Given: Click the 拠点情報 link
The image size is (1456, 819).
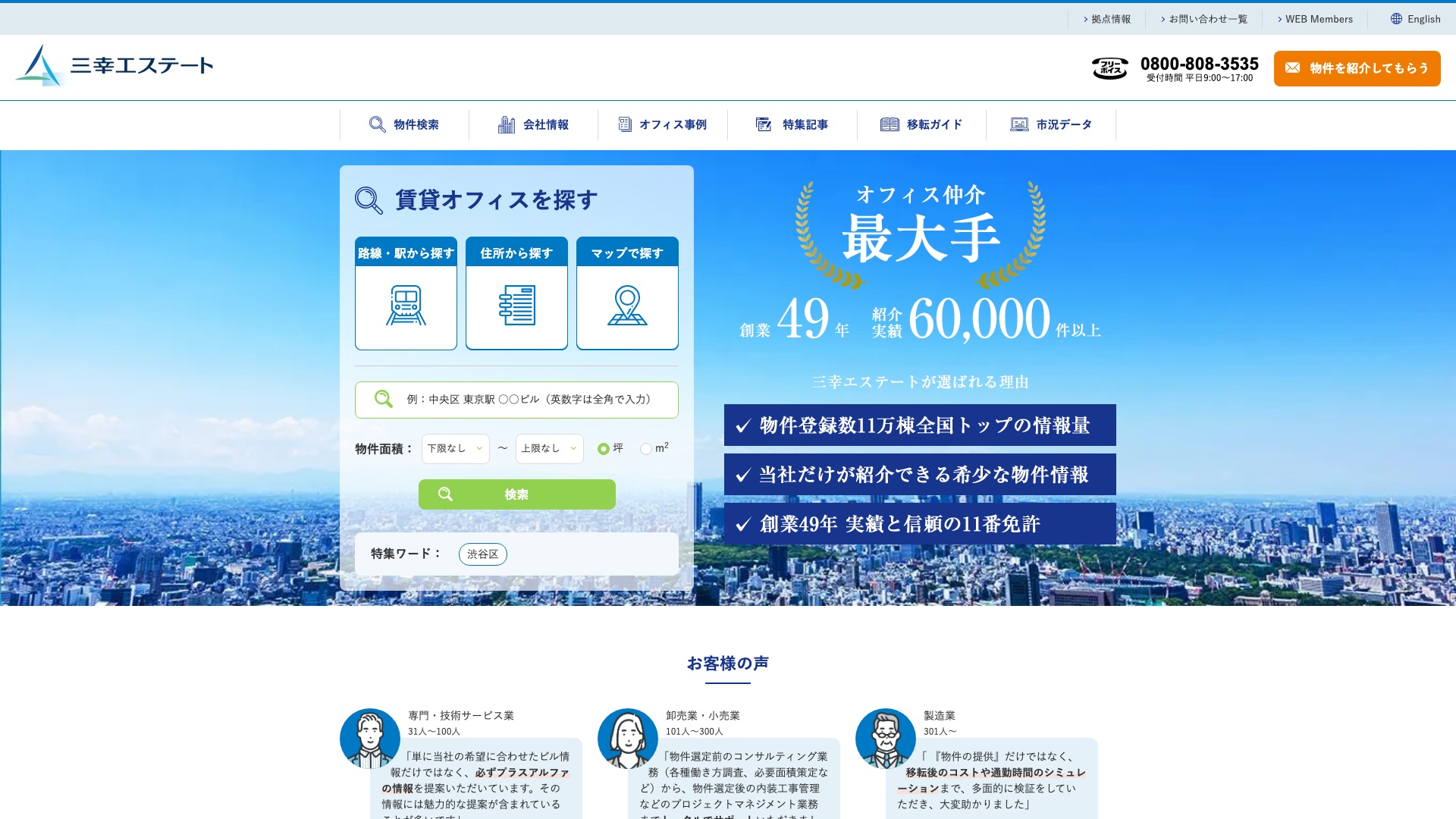Looking at the screenshot, I should coord(1107,19).
